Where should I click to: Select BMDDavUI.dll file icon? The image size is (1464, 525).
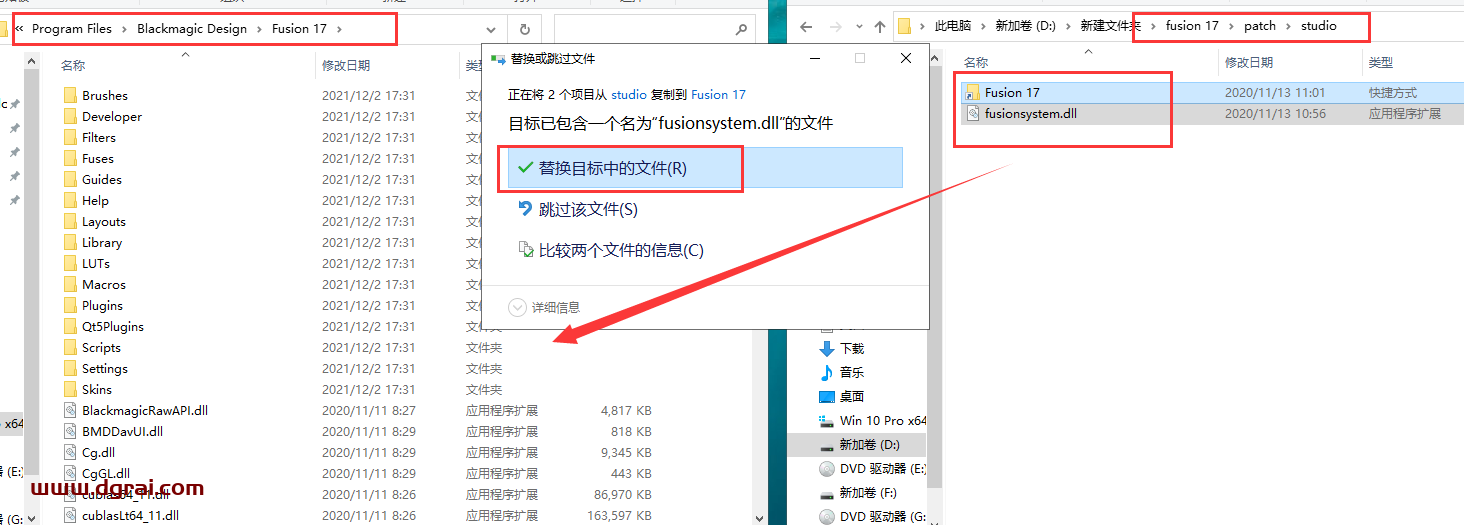[x=70, y=432]
